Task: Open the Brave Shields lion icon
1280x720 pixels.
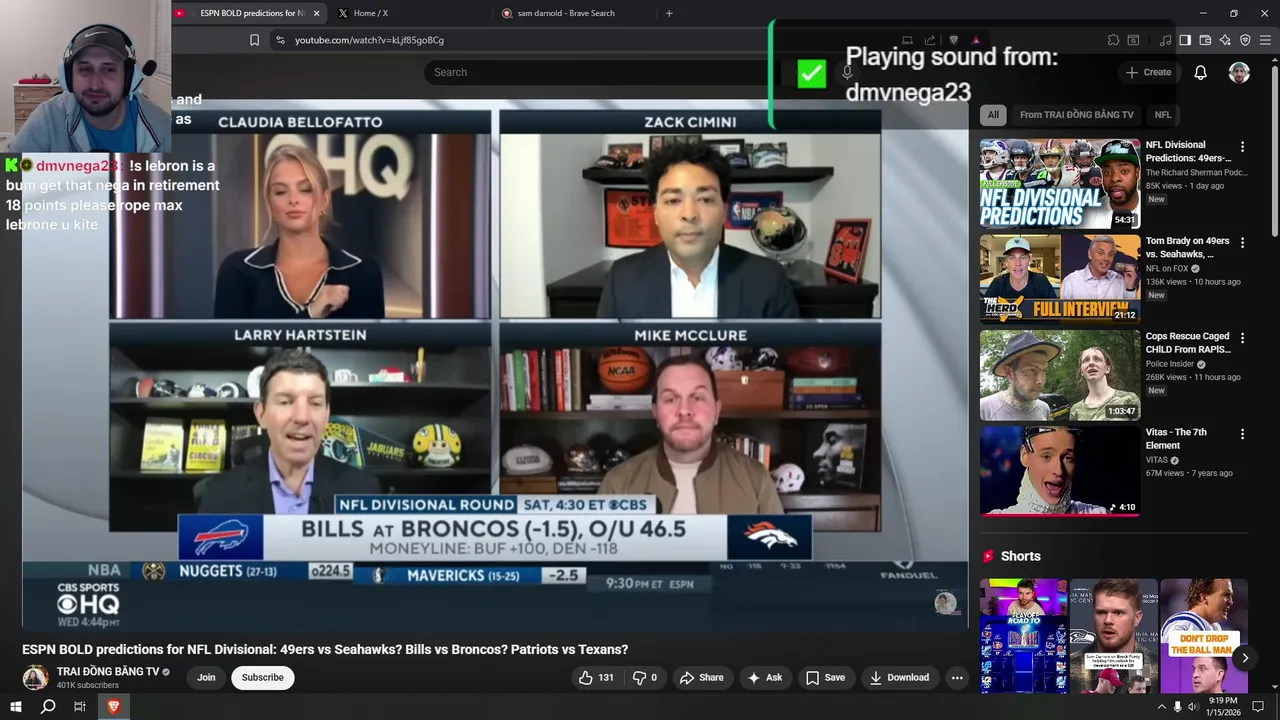Action: 953,40
